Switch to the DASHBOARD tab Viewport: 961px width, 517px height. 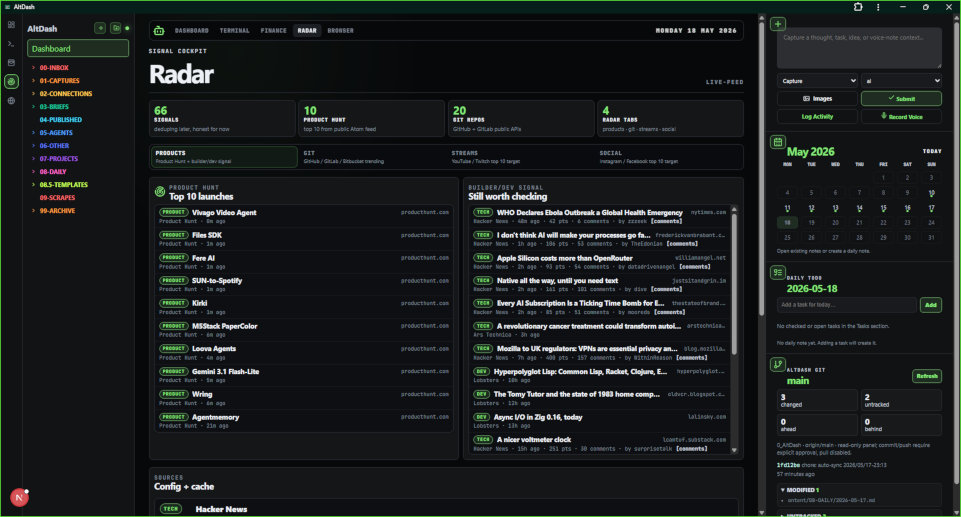[191, 31]
